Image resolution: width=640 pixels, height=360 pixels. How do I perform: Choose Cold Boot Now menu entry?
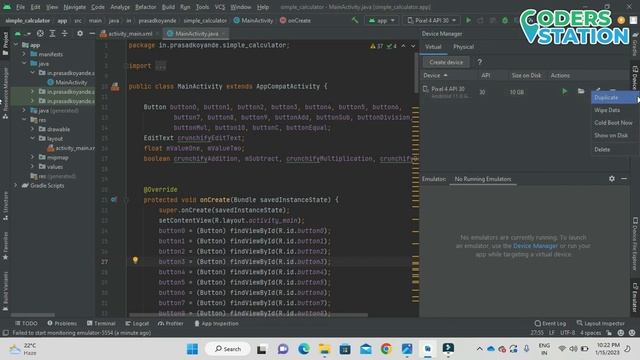click(614, 123)
